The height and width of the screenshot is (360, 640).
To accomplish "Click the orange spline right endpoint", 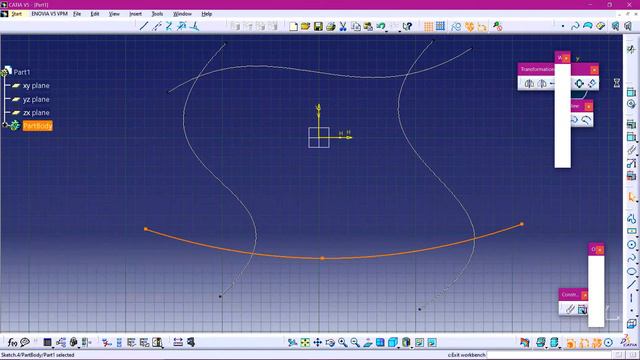I will click(522, 224).
